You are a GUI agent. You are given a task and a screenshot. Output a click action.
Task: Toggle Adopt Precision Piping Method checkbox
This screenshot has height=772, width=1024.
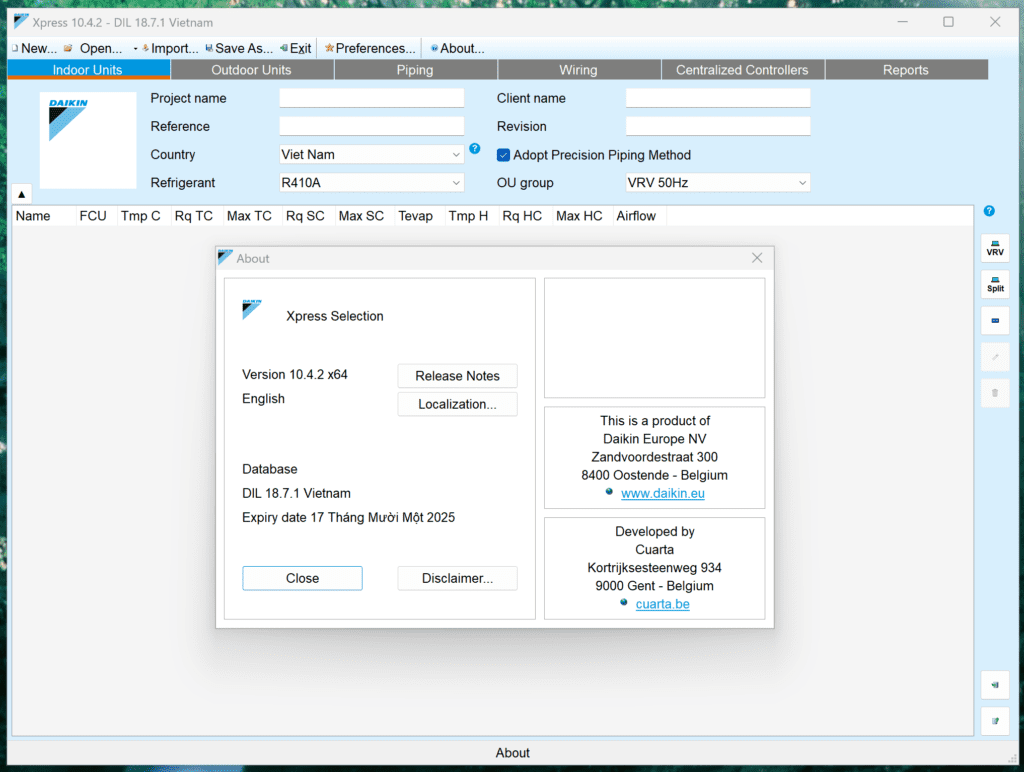504,155
